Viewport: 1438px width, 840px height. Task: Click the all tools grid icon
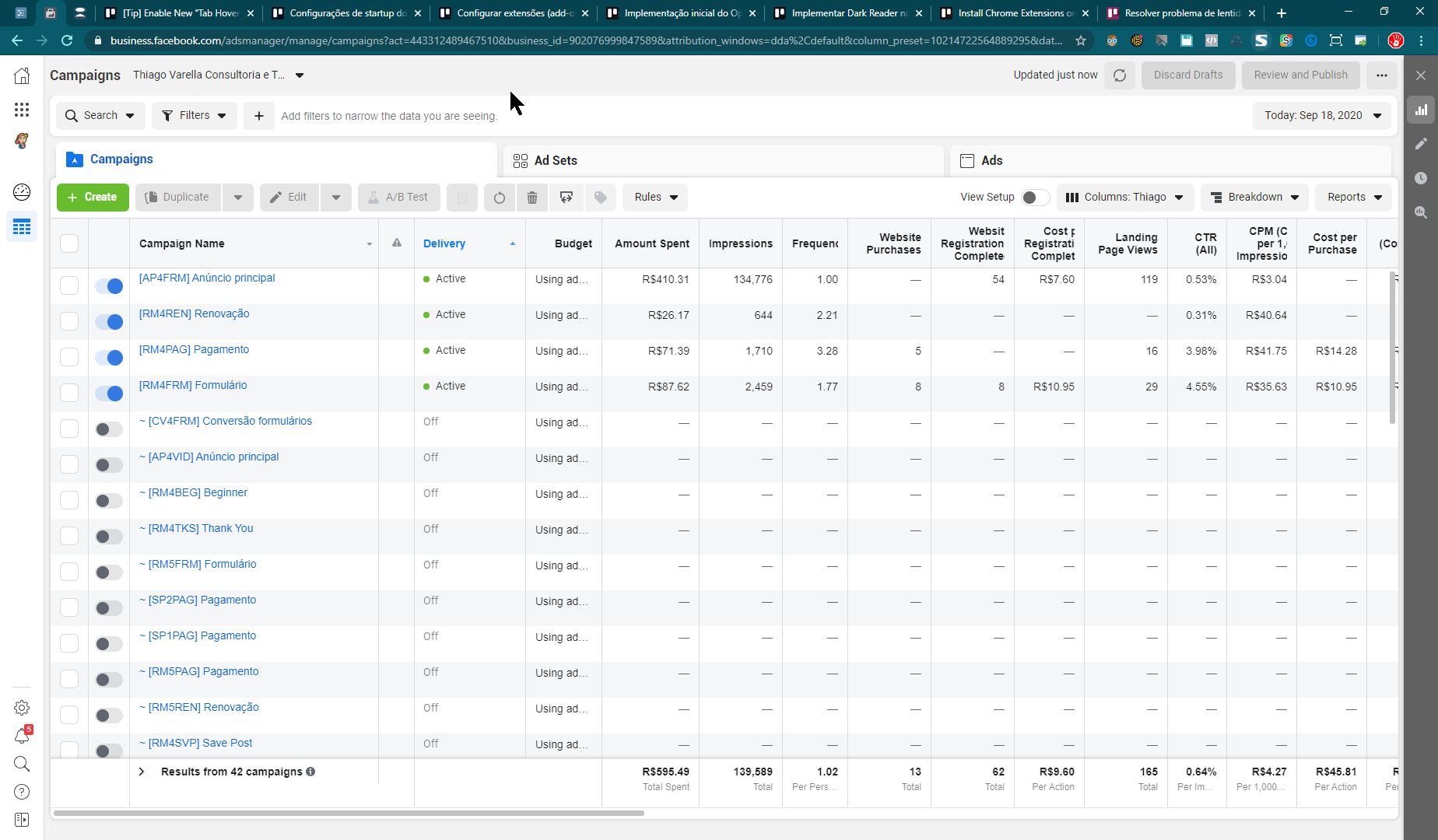[22, 110]
